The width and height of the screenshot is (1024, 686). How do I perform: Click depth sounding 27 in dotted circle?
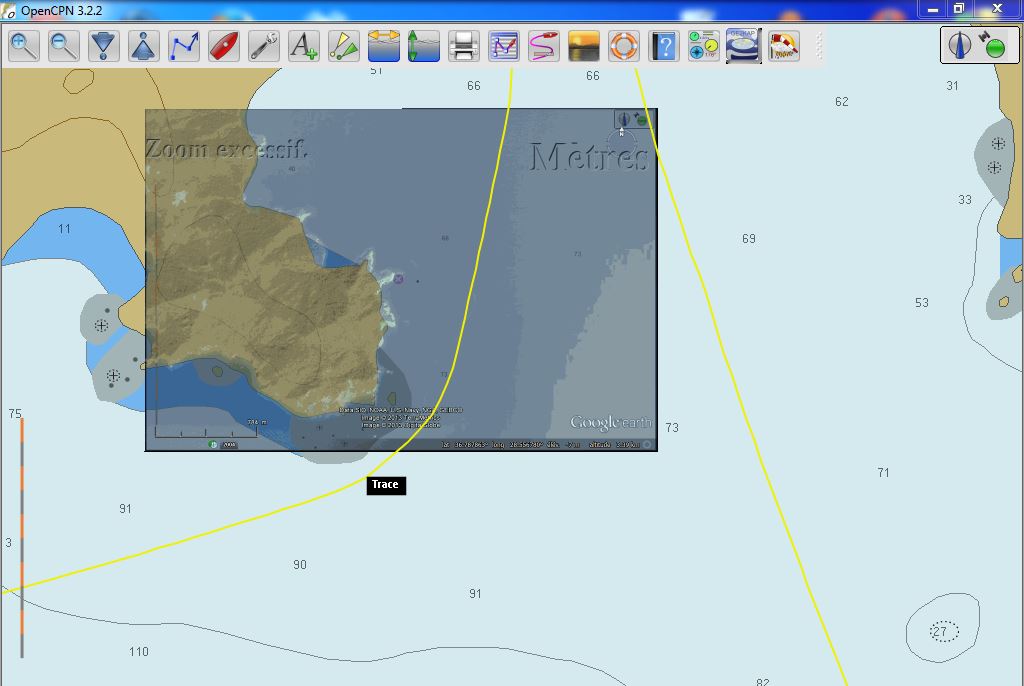click(940, 632)
